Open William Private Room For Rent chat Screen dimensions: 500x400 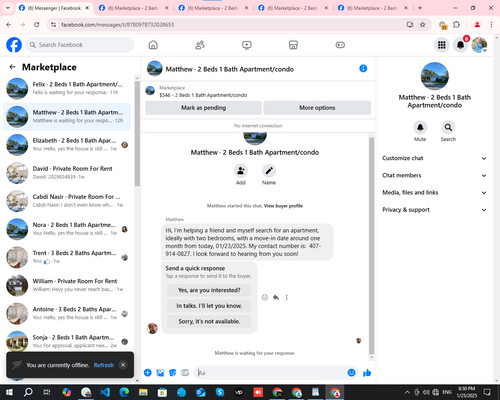click(x=67, y=285)
